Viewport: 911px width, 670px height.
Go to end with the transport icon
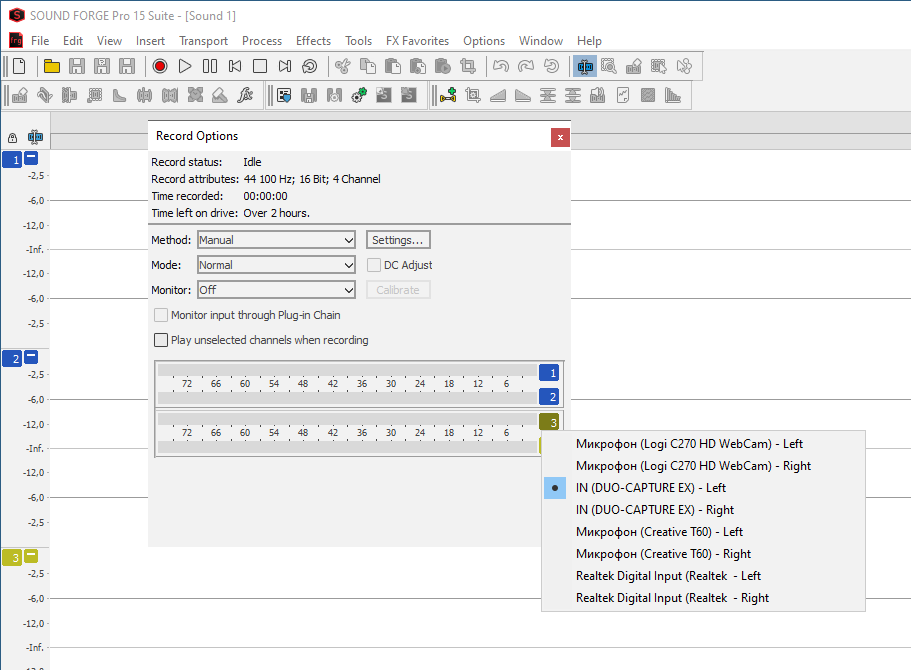[x=285, y=66]
